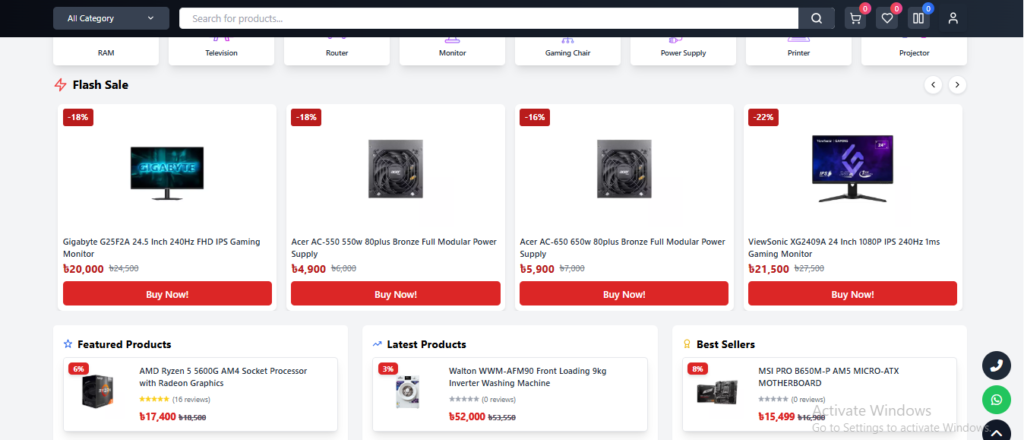Open MSI PRO B650M-P motherboard thumbnail
1024x440 pixels.
pyautogui.click(x=717, y=392)
